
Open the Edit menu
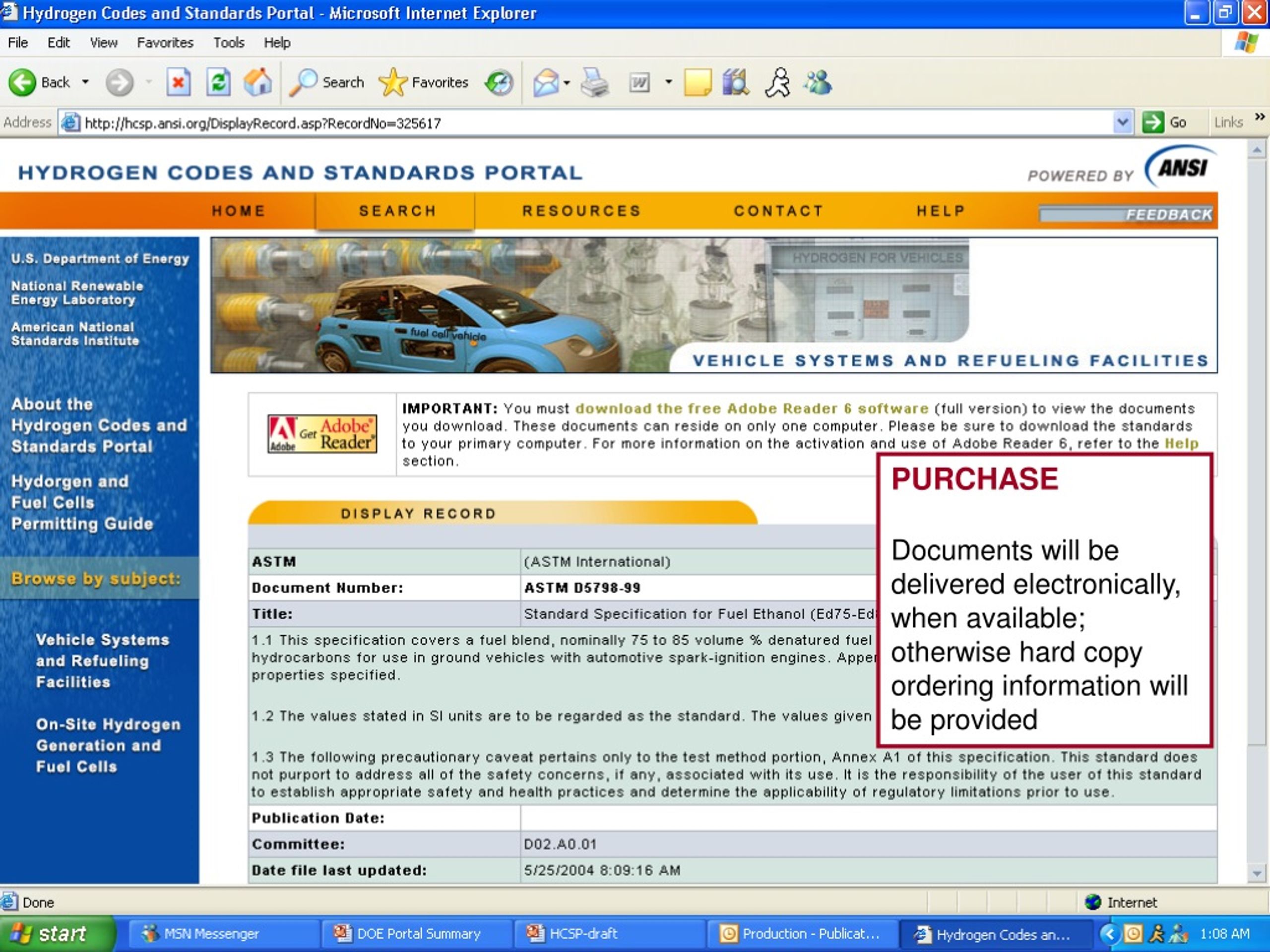[x=59, y=43]
